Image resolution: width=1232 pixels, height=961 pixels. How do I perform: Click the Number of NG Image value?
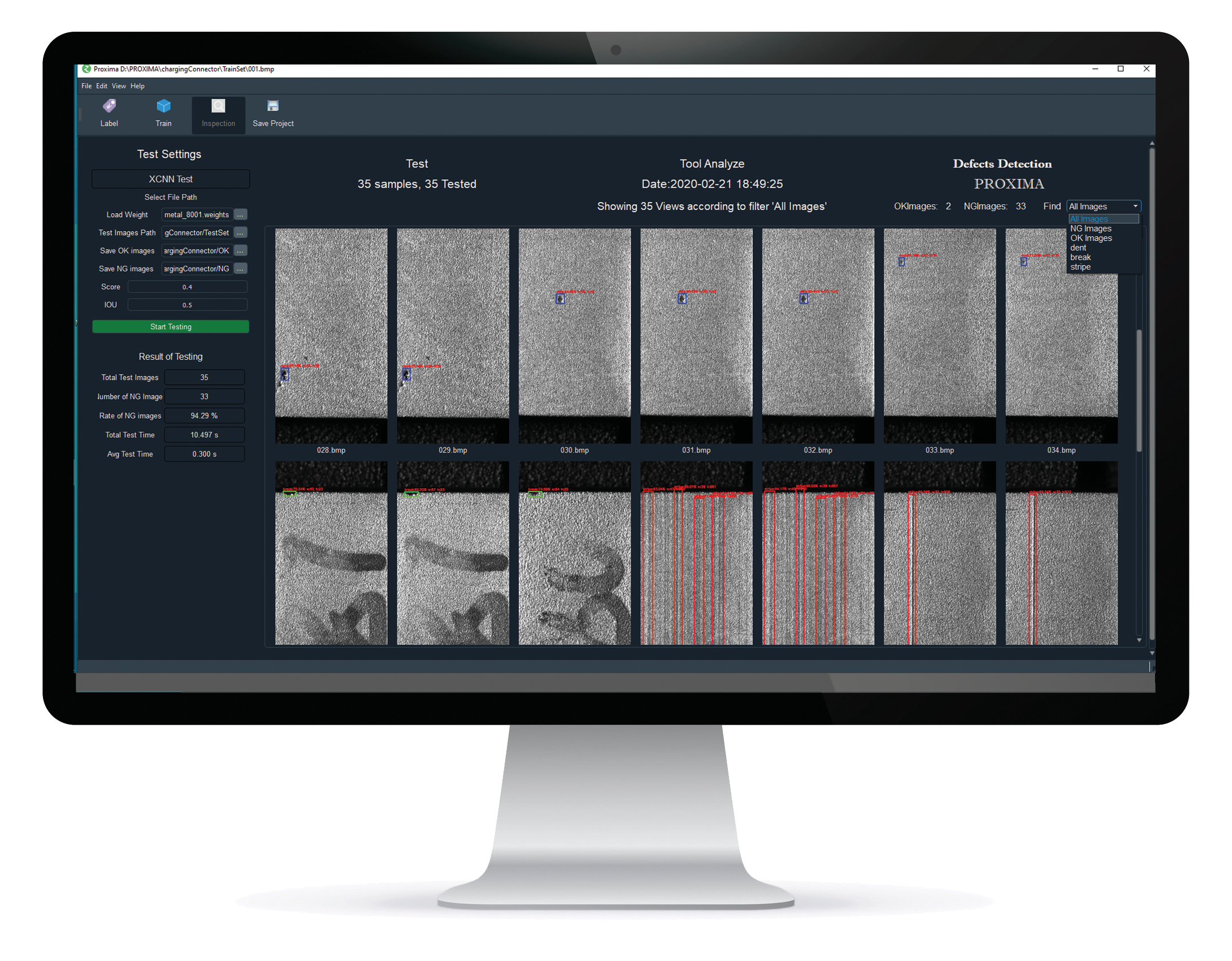coord(204,397)
